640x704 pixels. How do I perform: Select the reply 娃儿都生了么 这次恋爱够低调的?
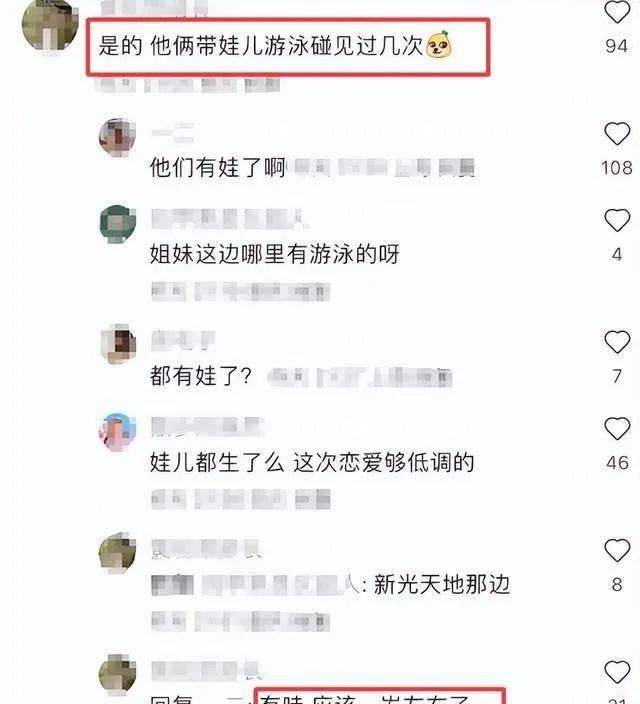click(312, 462)
